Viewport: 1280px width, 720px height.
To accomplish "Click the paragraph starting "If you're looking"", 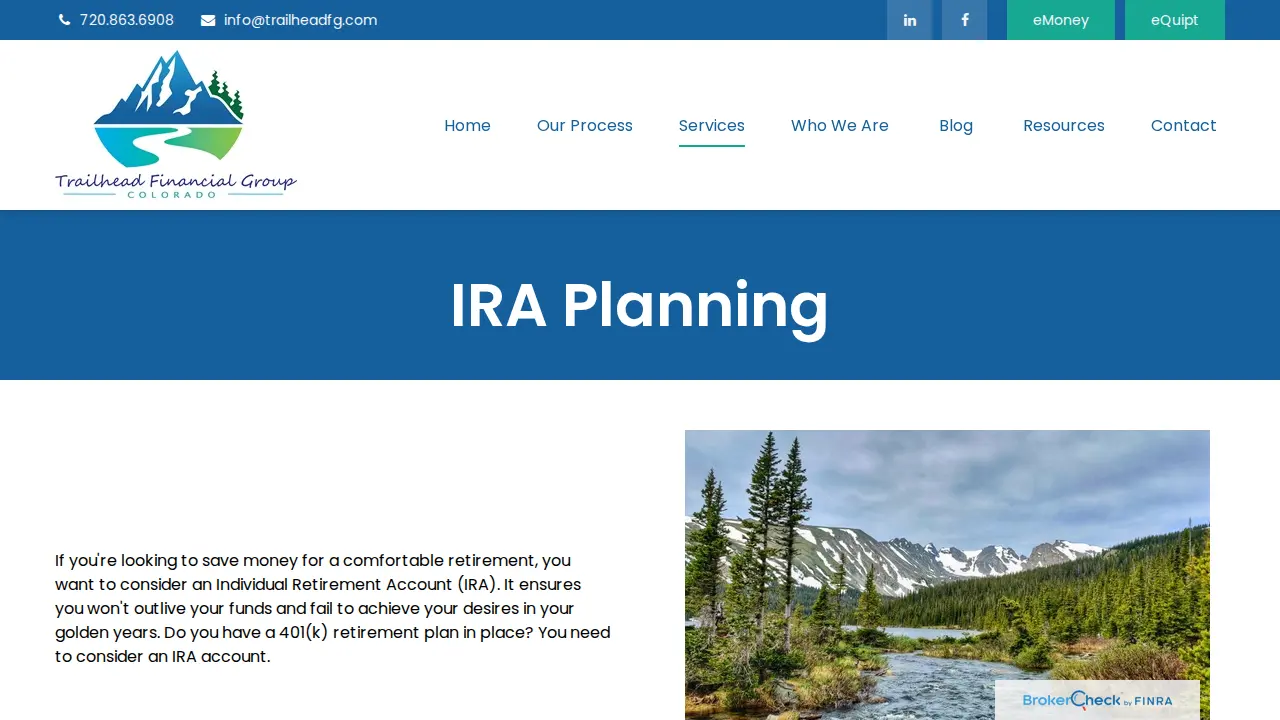I will [333, 608].
